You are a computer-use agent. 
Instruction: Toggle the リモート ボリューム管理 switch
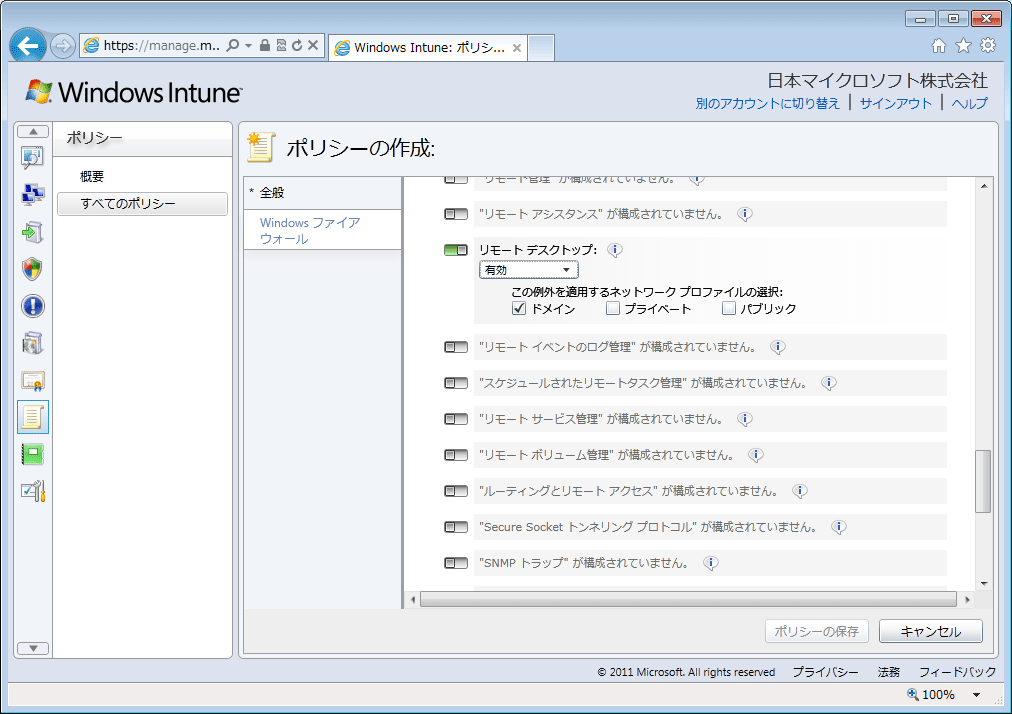(456, 455)
